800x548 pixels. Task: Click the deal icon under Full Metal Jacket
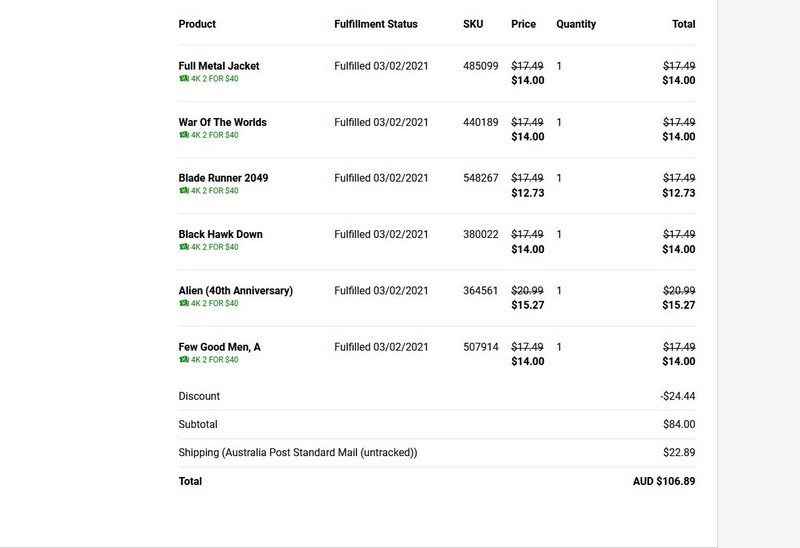(184, 79)
